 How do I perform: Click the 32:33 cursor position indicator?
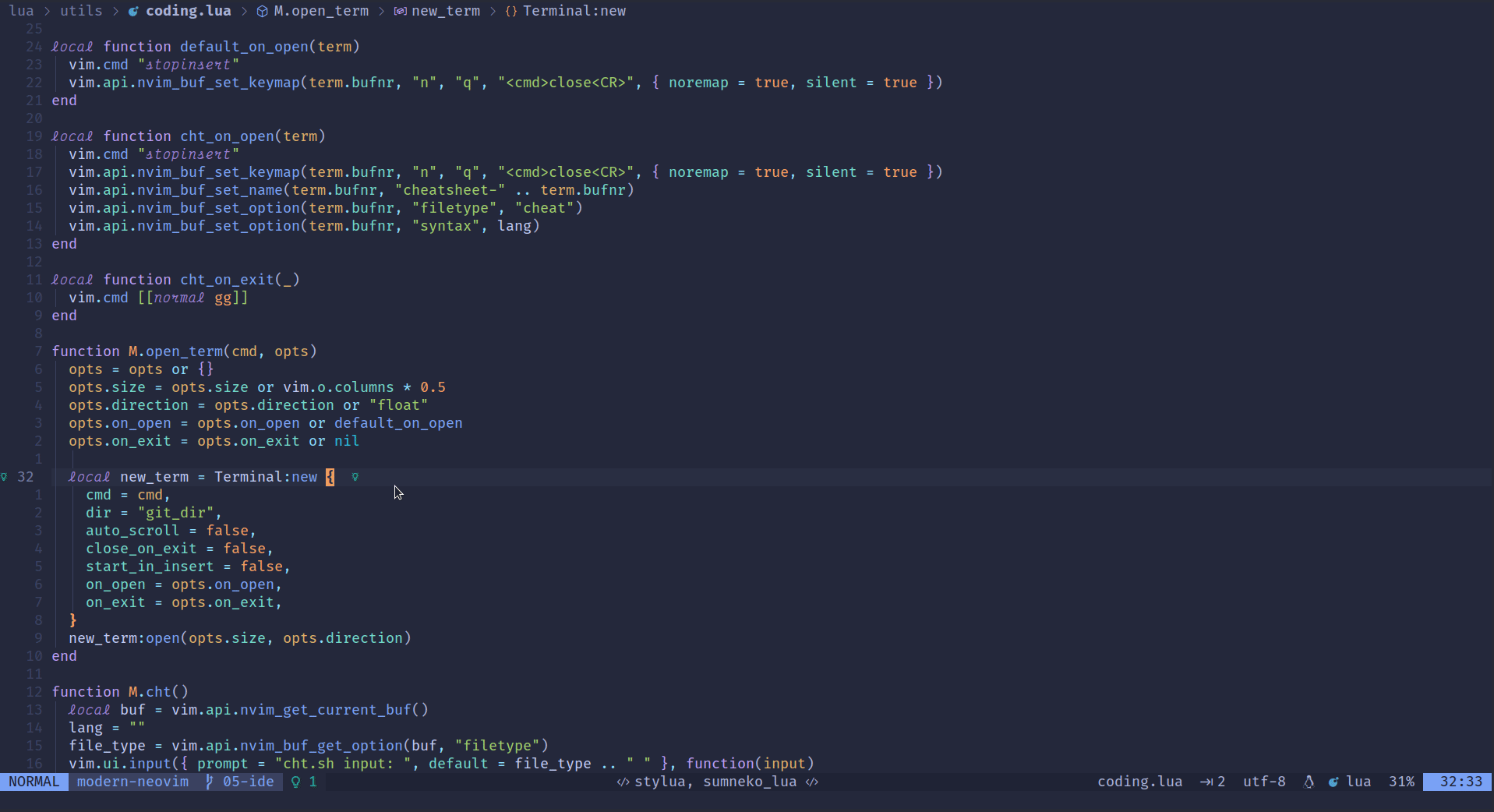[x=1457, y=782]
